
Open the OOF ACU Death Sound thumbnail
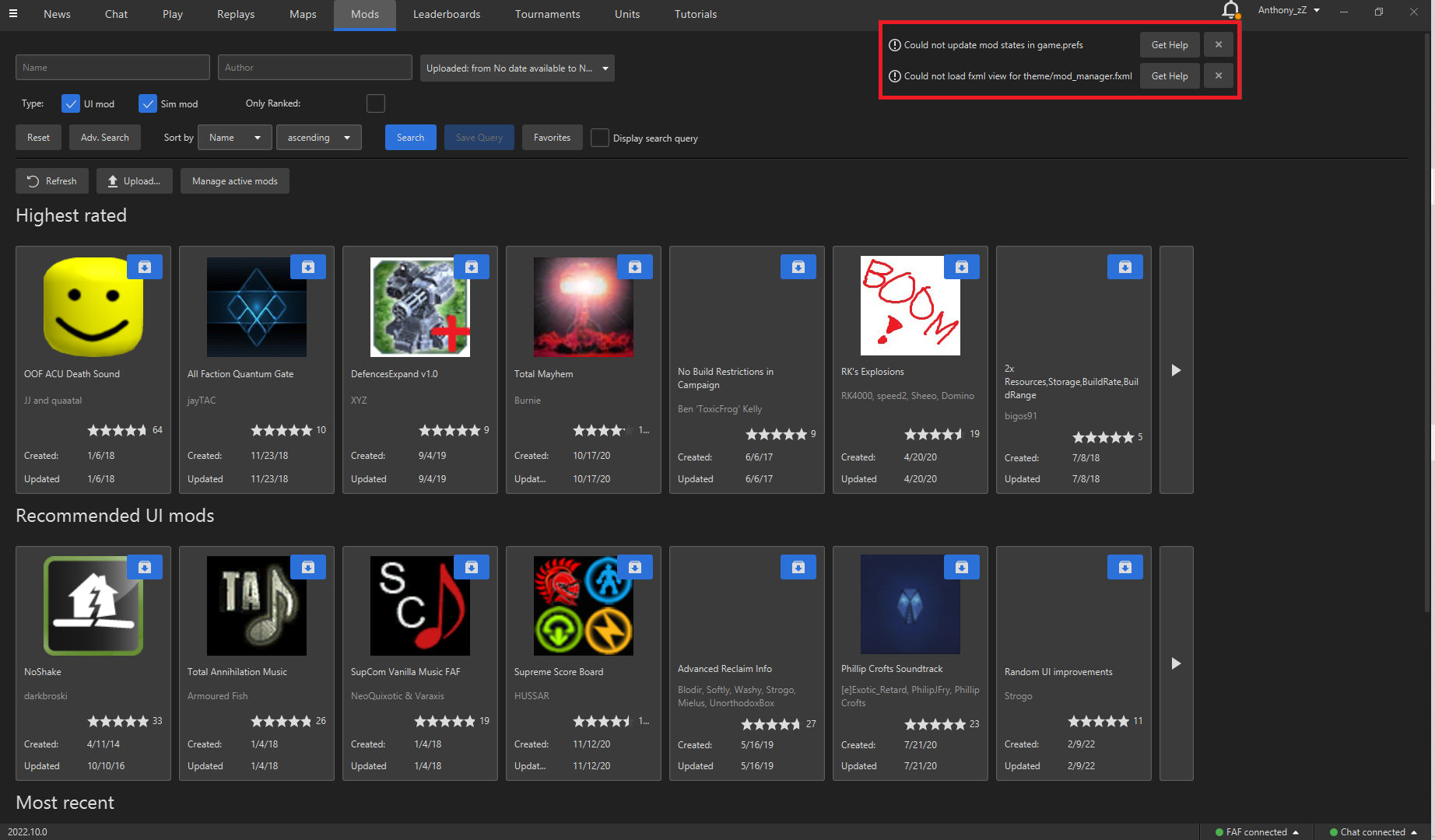coord(93,307)
